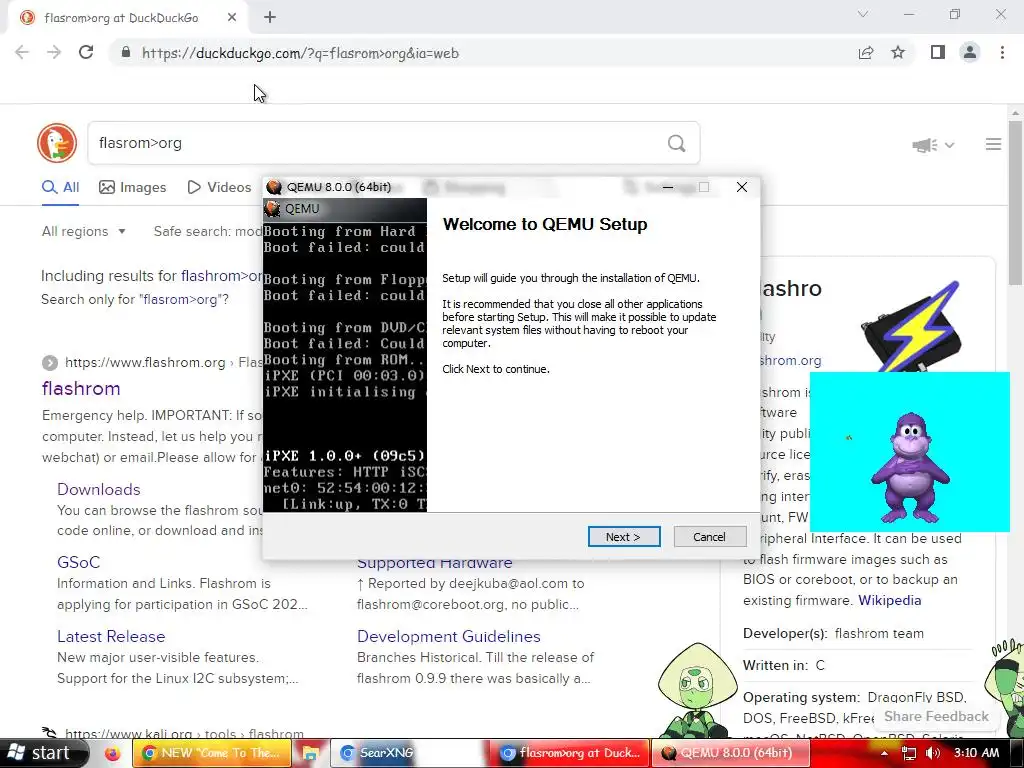
Task: Open the GSoC sitelink
Action: point(78,562)
